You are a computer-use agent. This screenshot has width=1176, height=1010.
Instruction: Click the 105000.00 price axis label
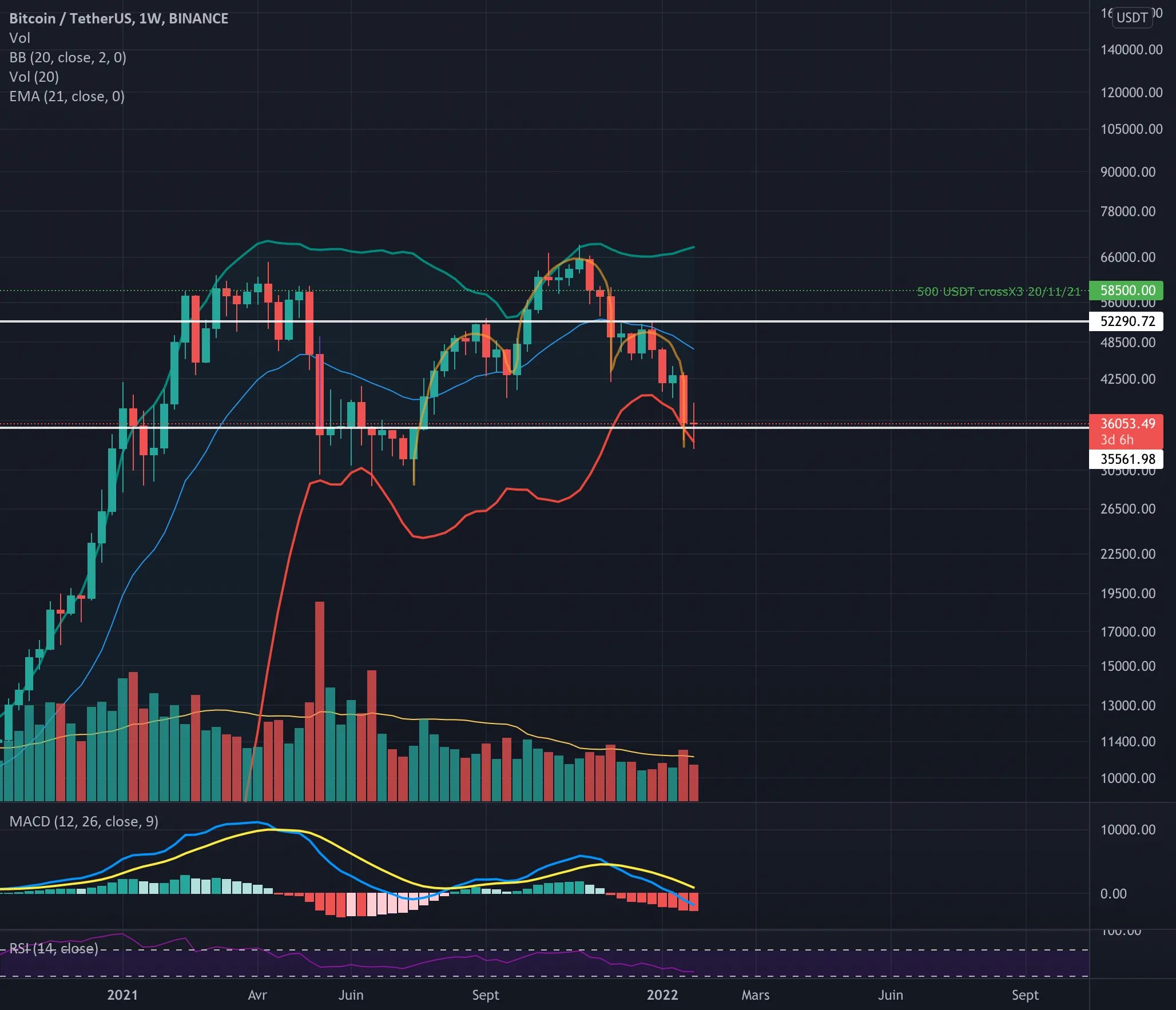click(x=1131, y=129)
